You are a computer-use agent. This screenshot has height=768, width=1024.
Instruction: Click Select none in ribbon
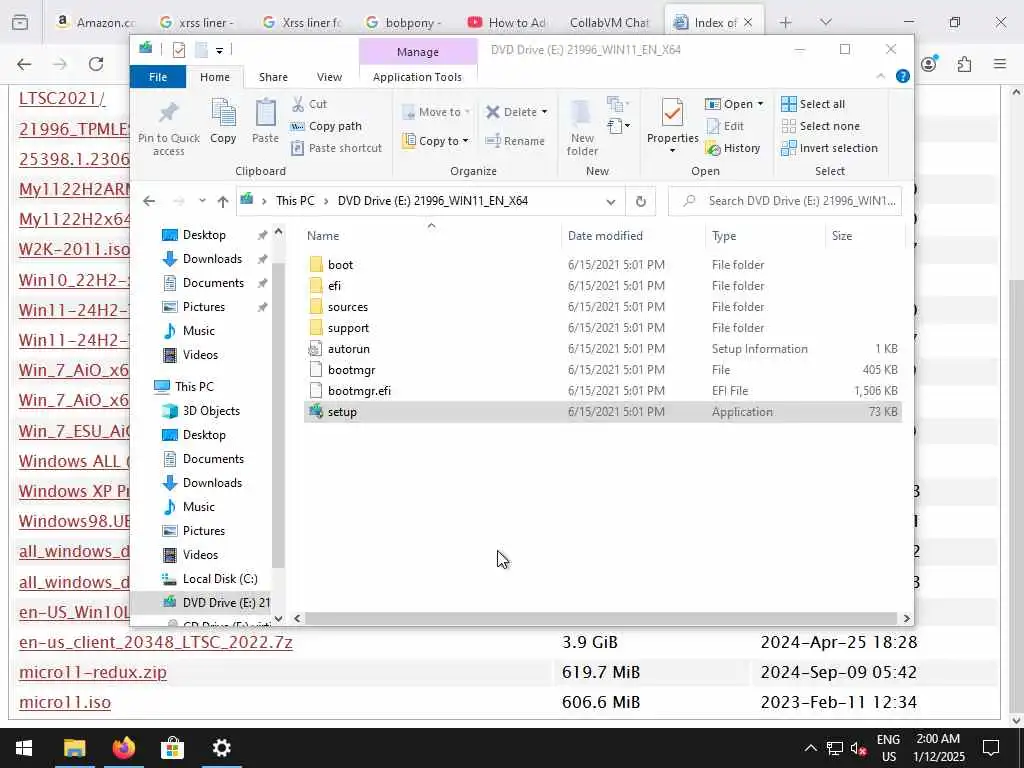[821, 126]
